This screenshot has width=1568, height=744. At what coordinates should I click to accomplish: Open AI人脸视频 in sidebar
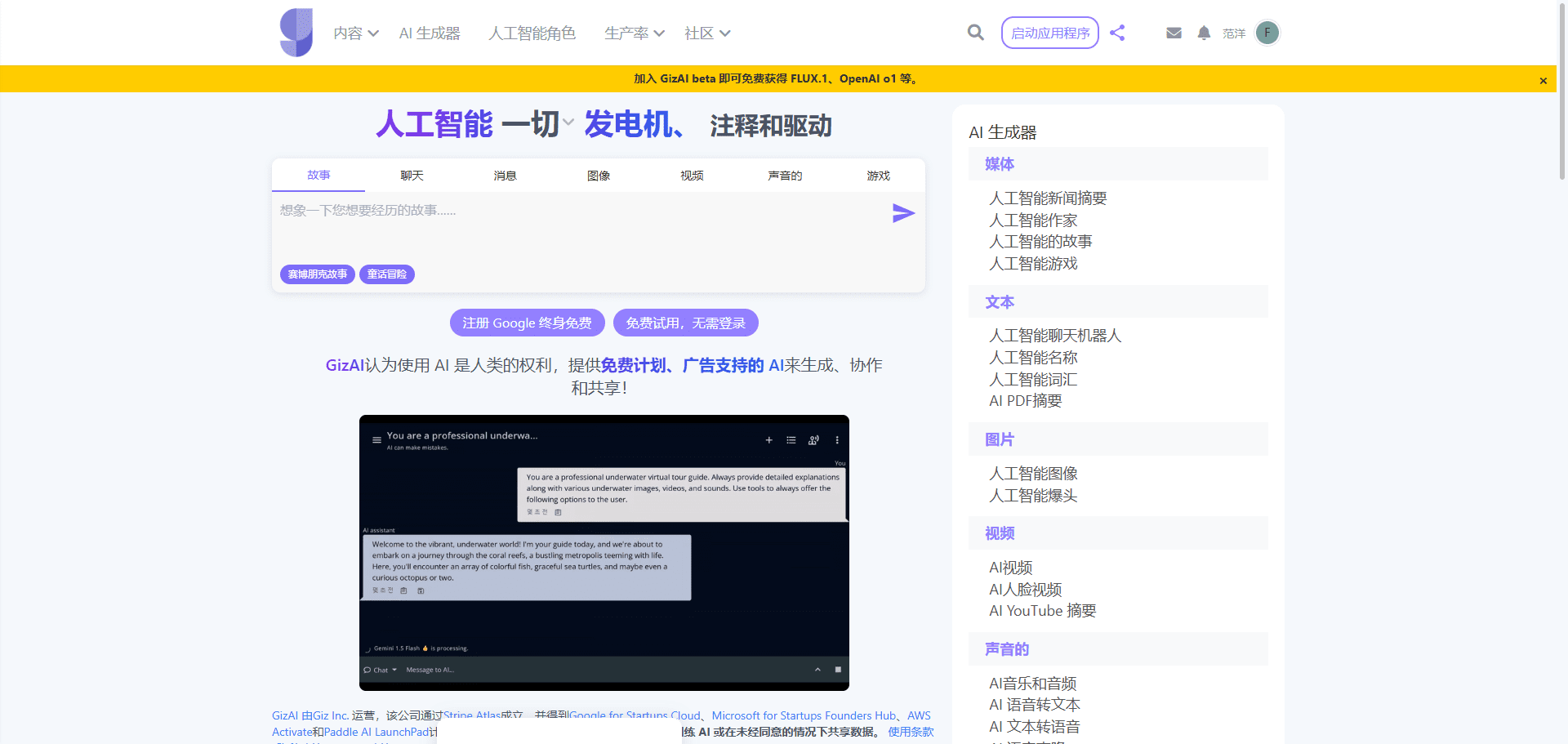coord(1026,590)
